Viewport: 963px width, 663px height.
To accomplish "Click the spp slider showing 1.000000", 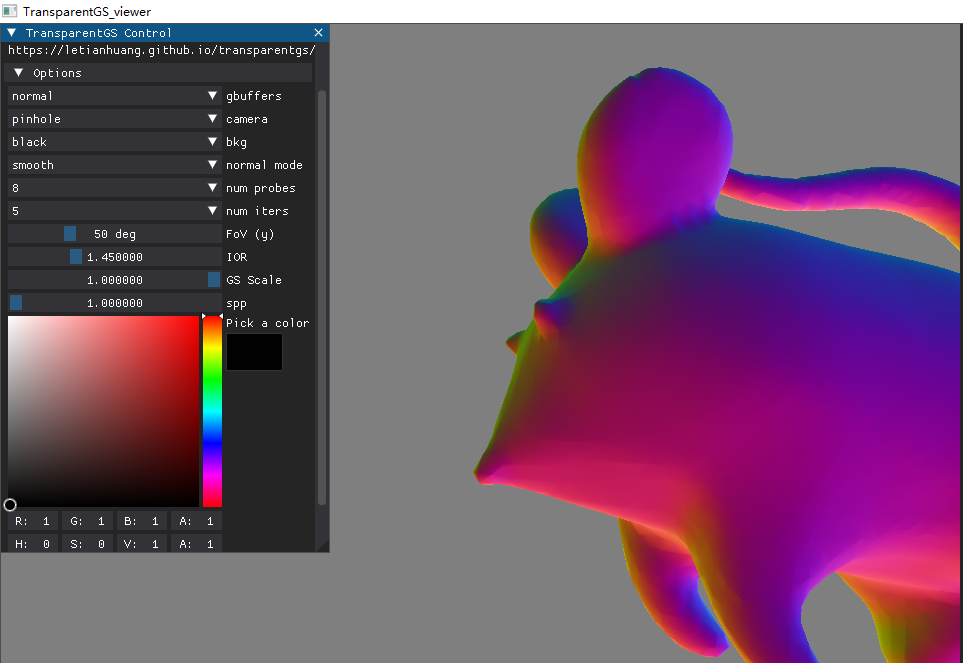I will click(x=115, y=303).
